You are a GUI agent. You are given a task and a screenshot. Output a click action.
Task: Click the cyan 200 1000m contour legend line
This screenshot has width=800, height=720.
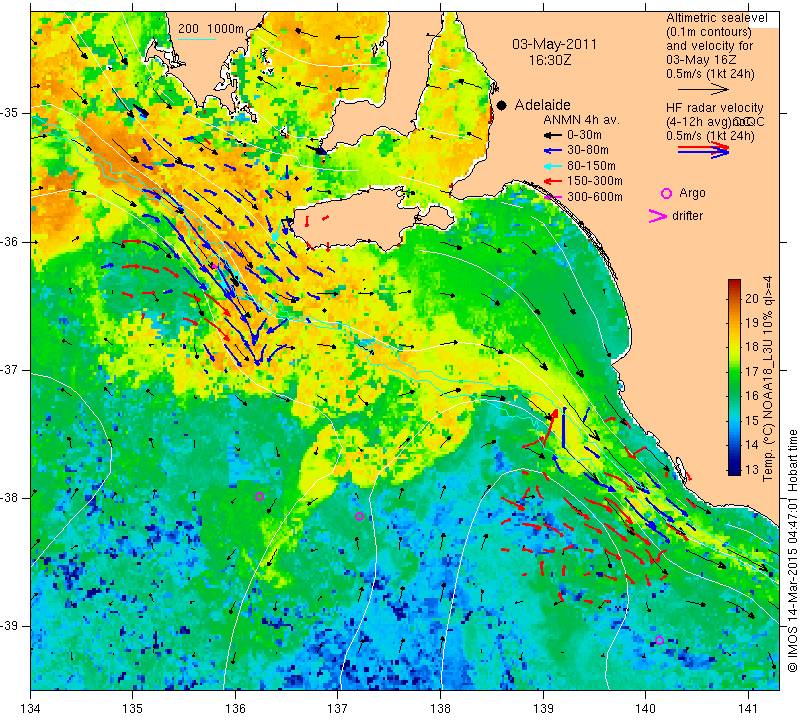[x=197, y=39]
